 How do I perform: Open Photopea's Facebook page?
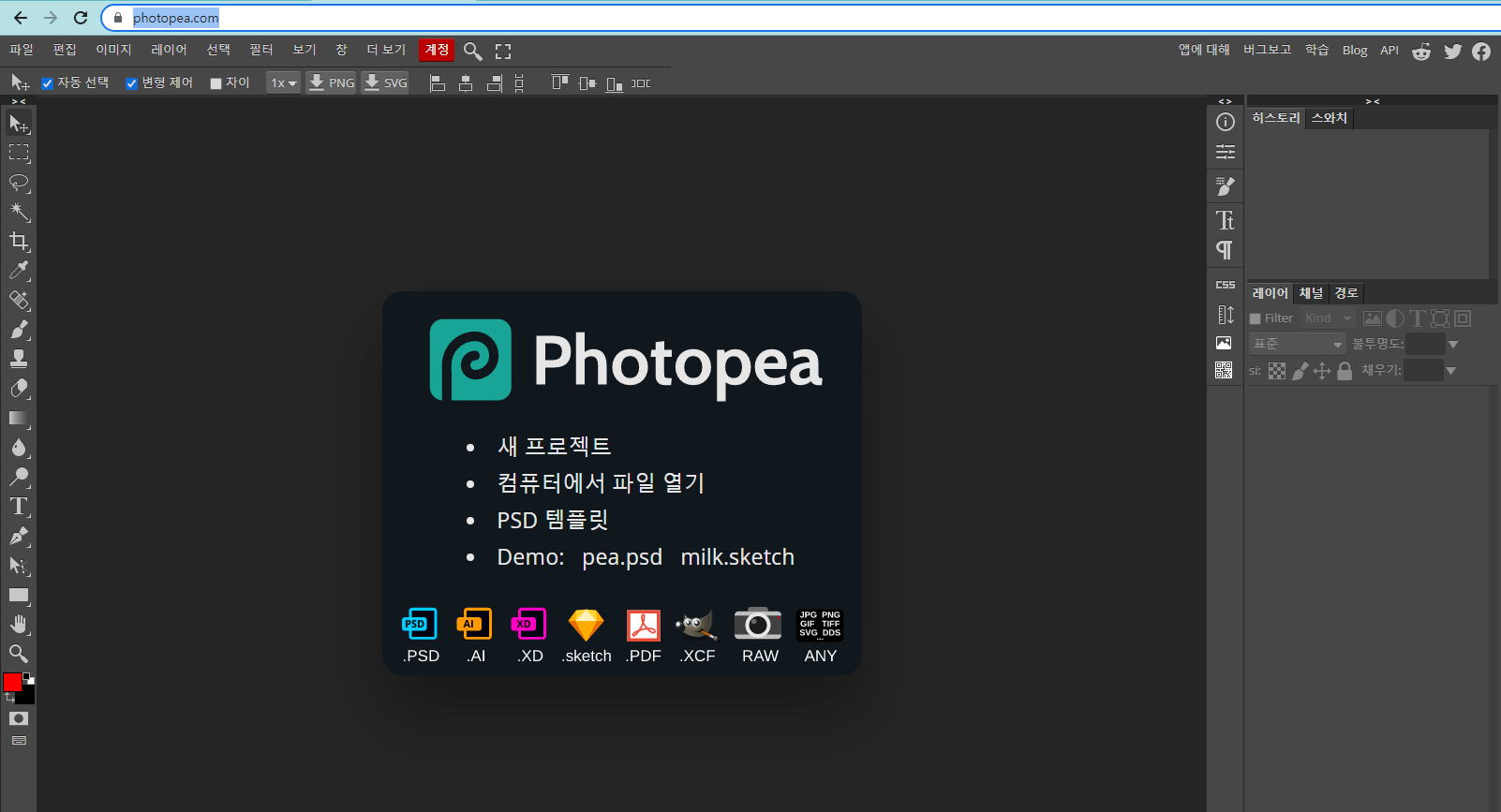pyautogui.click(x=1481, y=51)
